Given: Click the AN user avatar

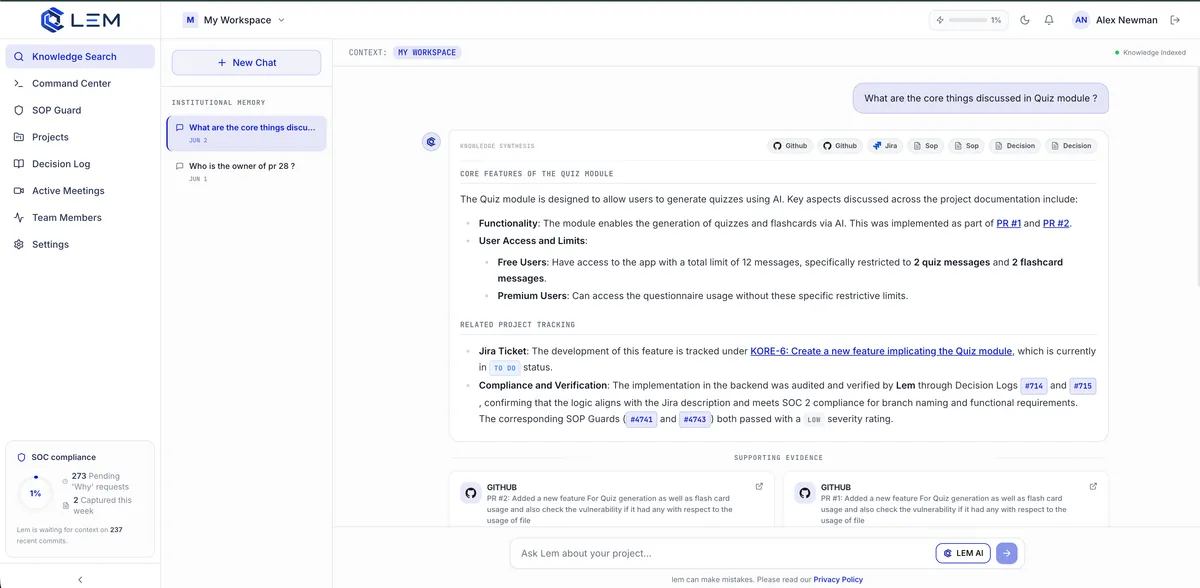Looking at the screenshot, I should click(x=1081, y=20).
